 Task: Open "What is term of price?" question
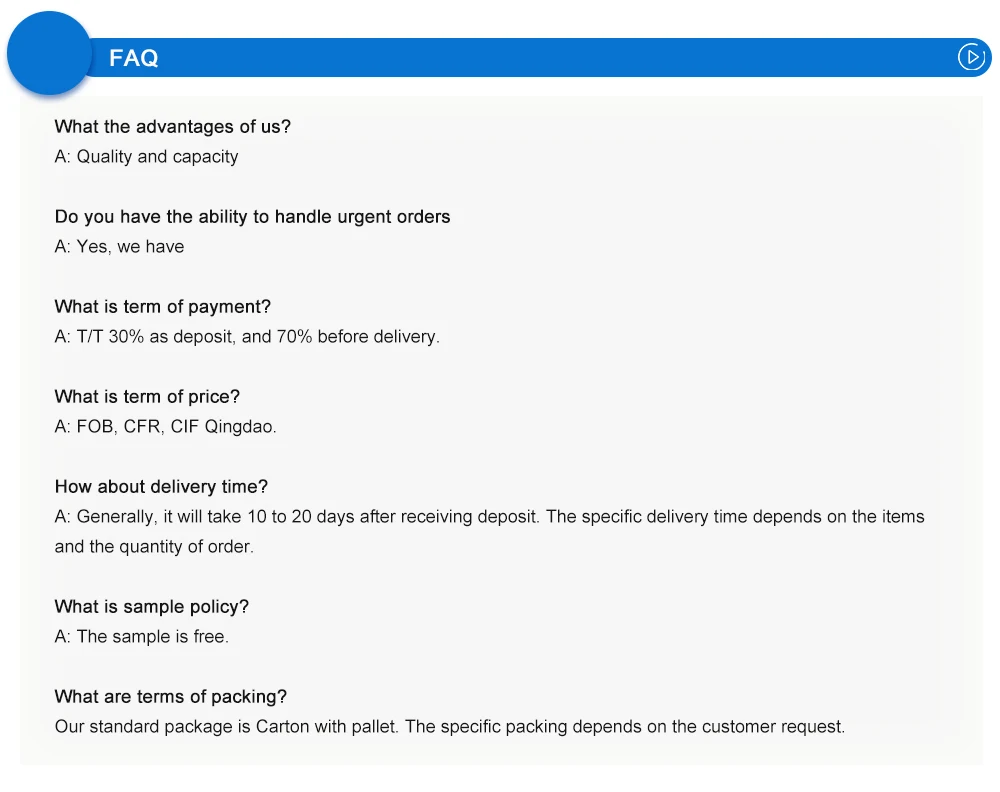(x=147, y=397)
